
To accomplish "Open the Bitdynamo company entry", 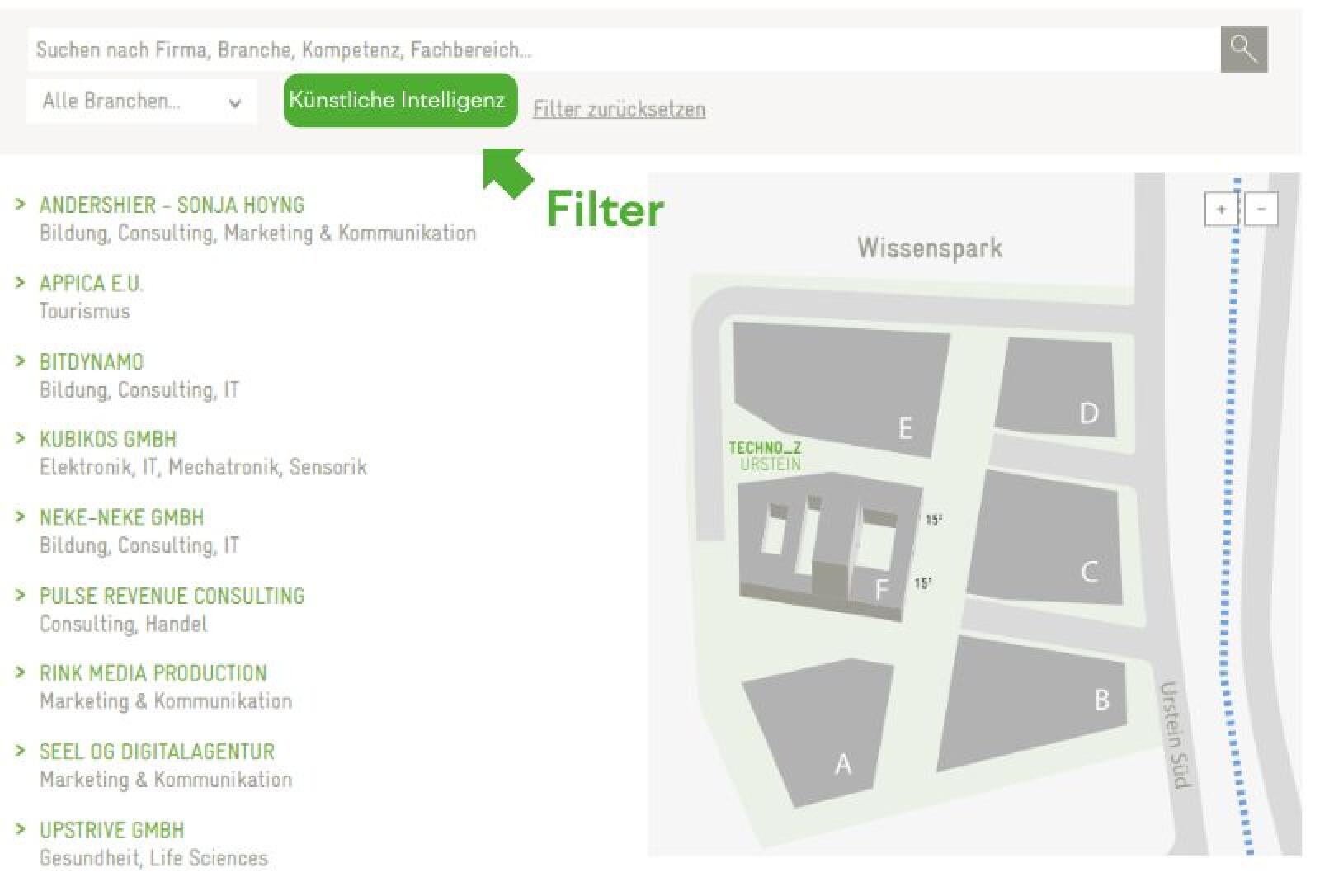I will pos(92,361).
